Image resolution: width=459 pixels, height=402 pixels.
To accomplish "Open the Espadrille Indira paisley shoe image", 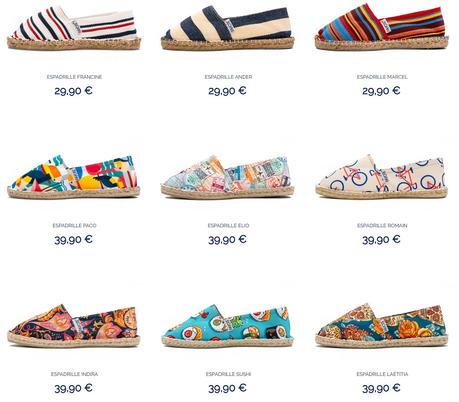I will (x=74, y=325).
